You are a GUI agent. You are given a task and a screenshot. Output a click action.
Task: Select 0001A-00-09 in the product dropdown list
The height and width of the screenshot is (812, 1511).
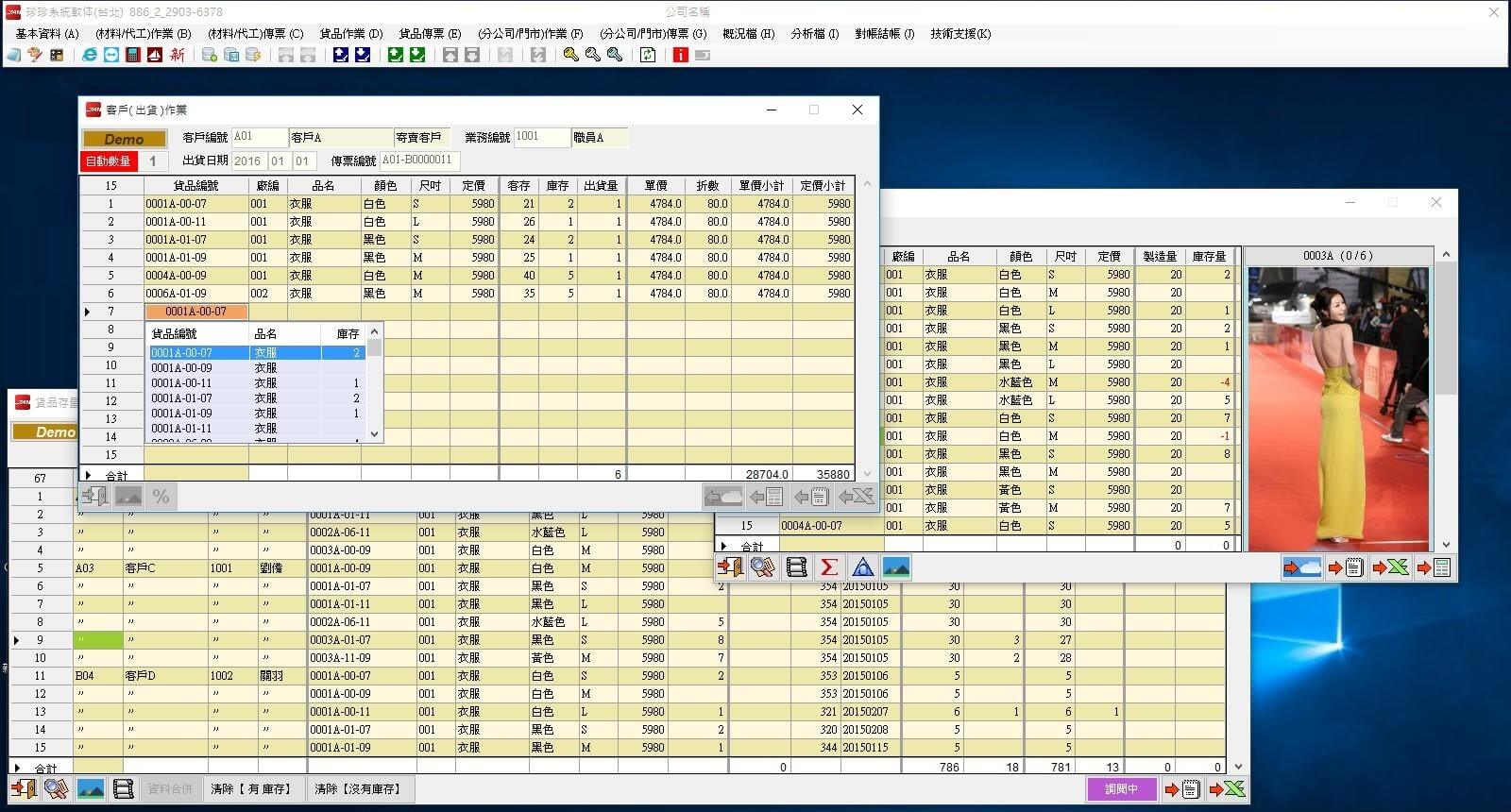click(181, 368)
